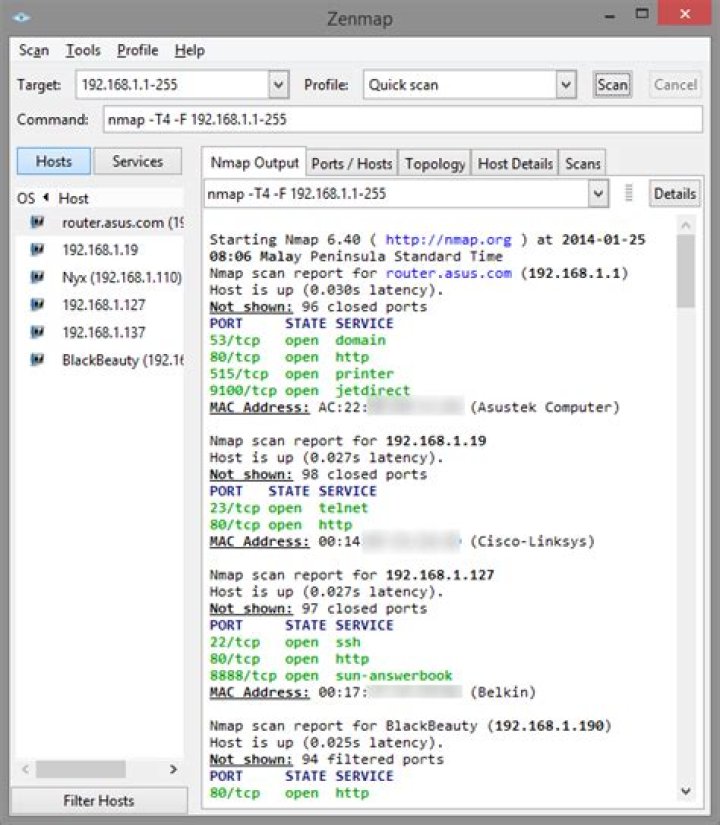Click the output scrollbar down arrow

pos(685,791)
